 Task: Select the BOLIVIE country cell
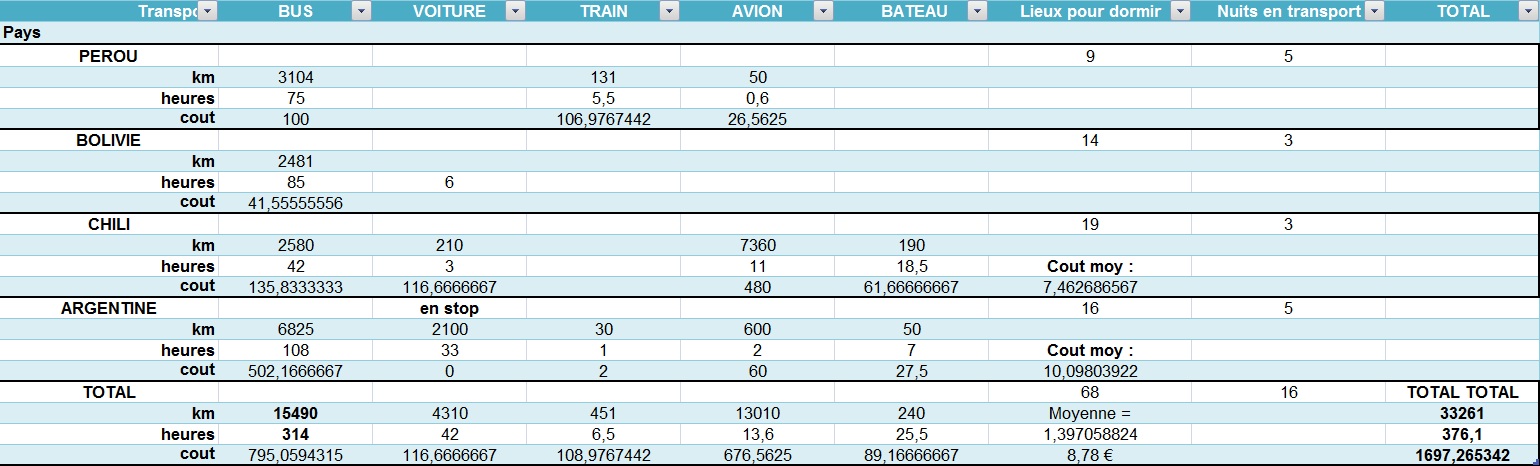pyautogui.click(x=108, y=141)
